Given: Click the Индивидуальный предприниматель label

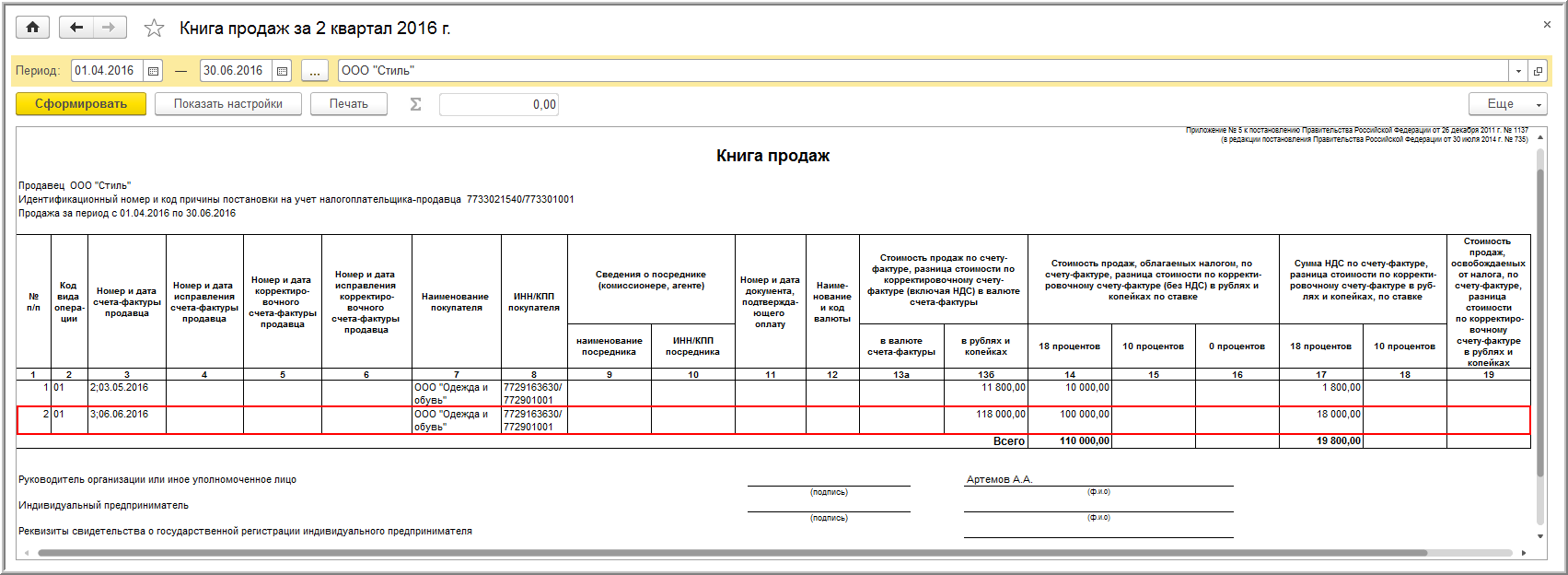Looking at the screenshot, I should [x=103, y=505].
